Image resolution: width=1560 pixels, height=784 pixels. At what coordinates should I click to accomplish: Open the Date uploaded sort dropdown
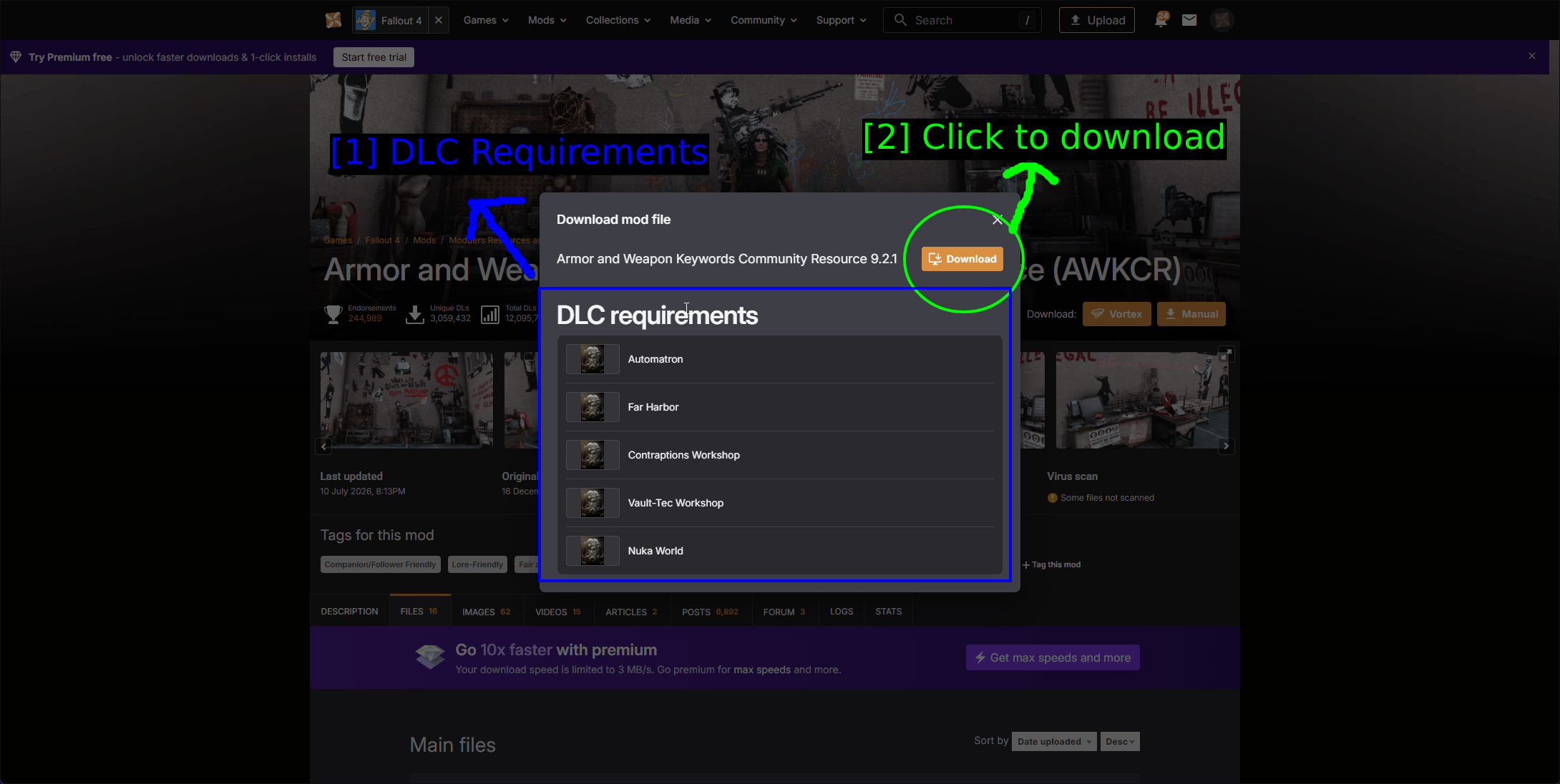[x=1055, y=741]
